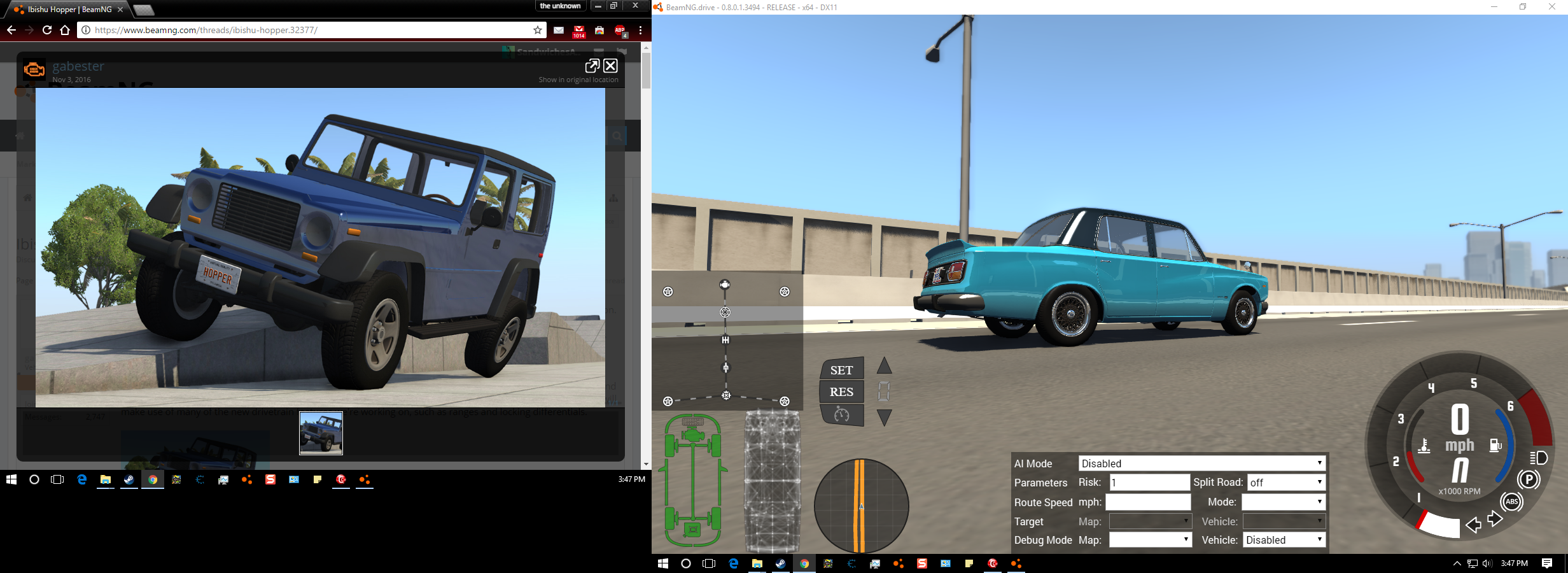Screen dimensions: 1568x573
Task: Click the right turn signal arrow
Action: coord(1495,519)
